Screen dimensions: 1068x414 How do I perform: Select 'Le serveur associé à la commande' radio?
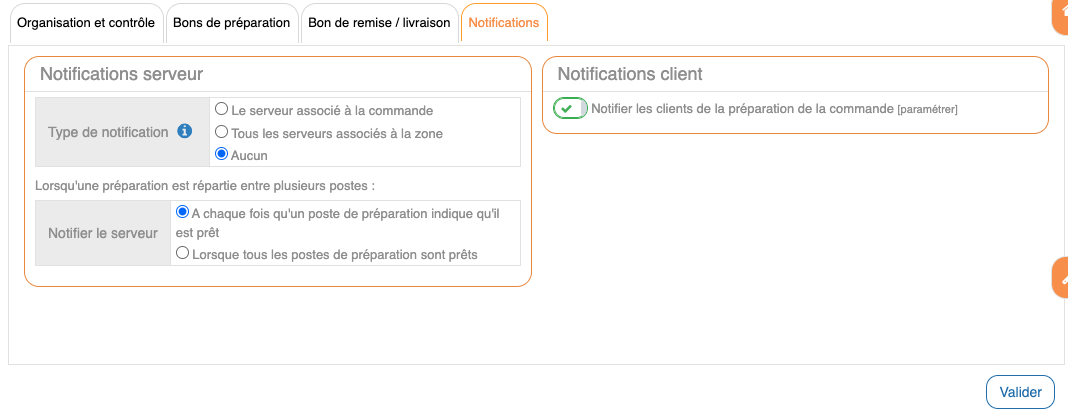tap(222, 109)
